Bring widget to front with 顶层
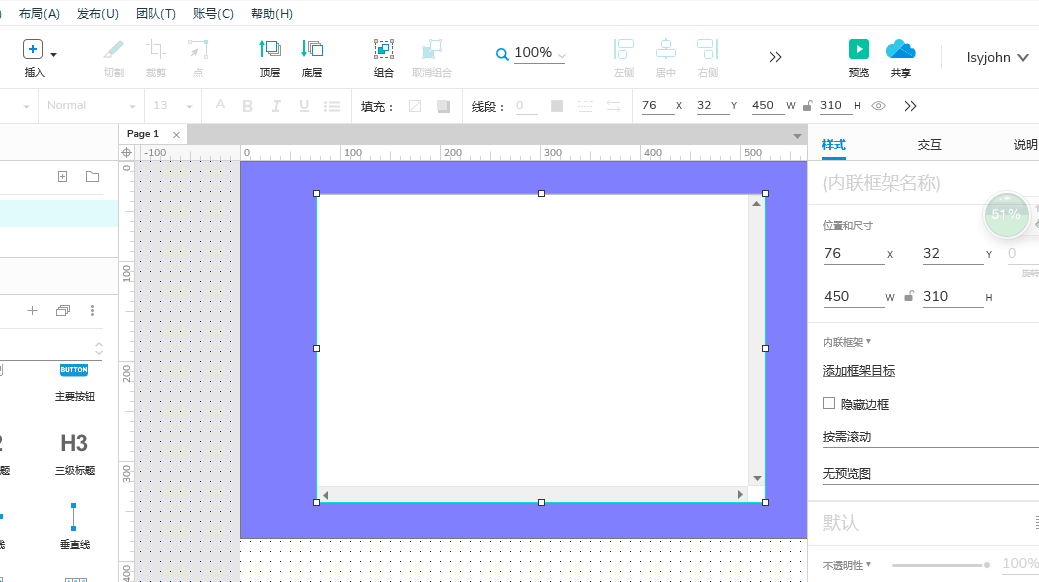This screenshot has height=582, width=1039. coord(270,49)
